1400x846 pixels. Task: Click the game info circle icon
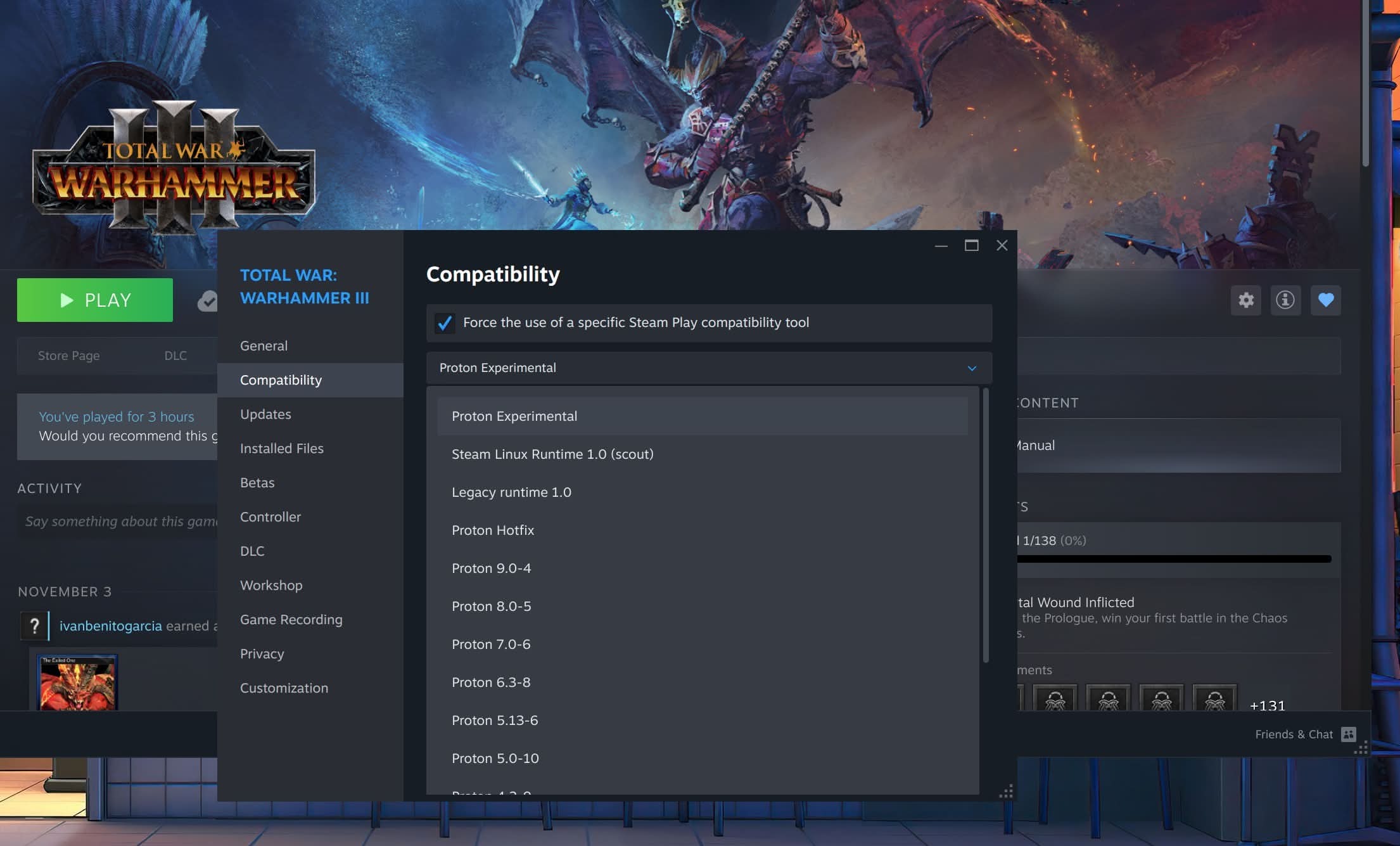[x=1286, y=300]
